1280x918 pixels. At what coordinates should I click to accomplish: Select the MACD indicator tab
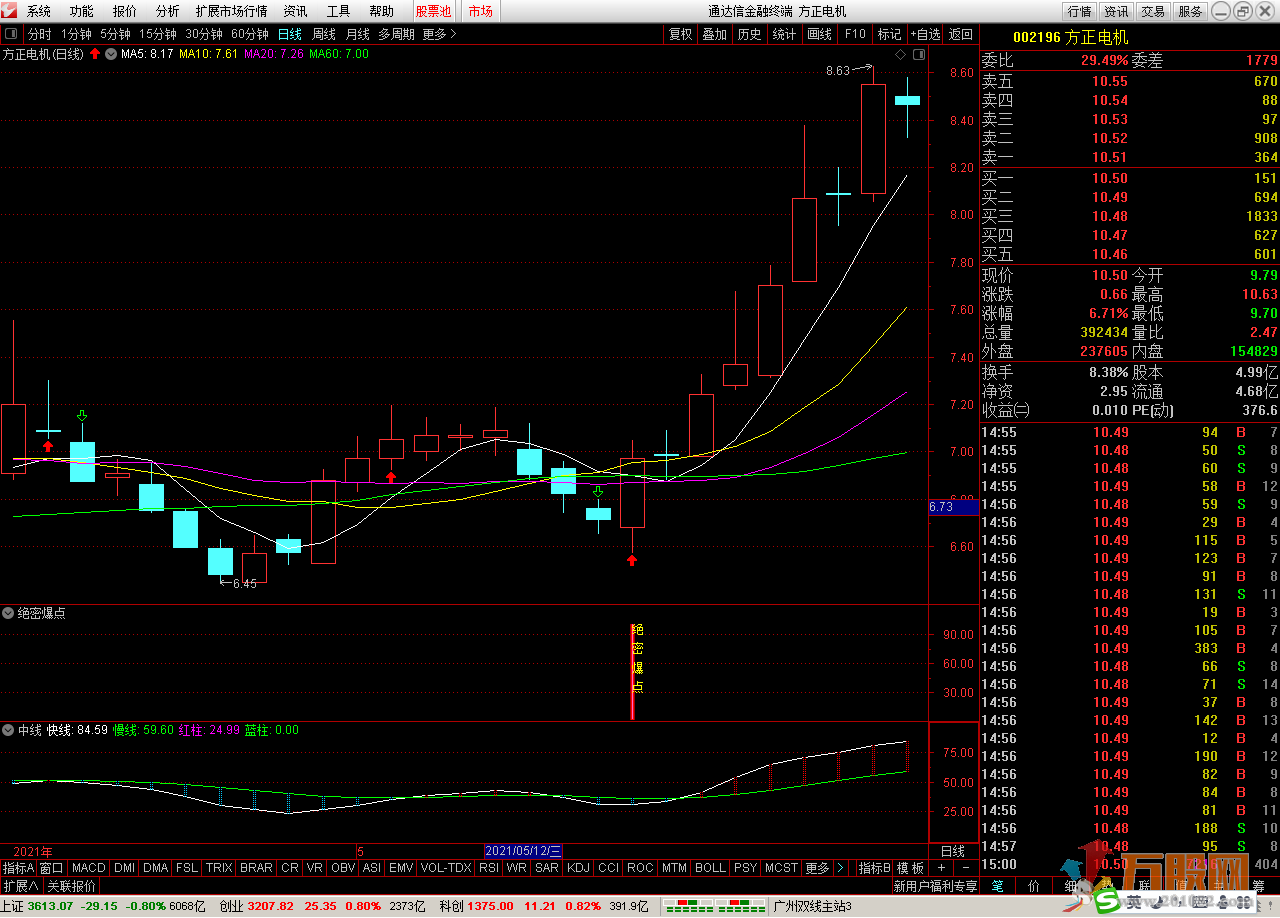click(x=89, y=868)
